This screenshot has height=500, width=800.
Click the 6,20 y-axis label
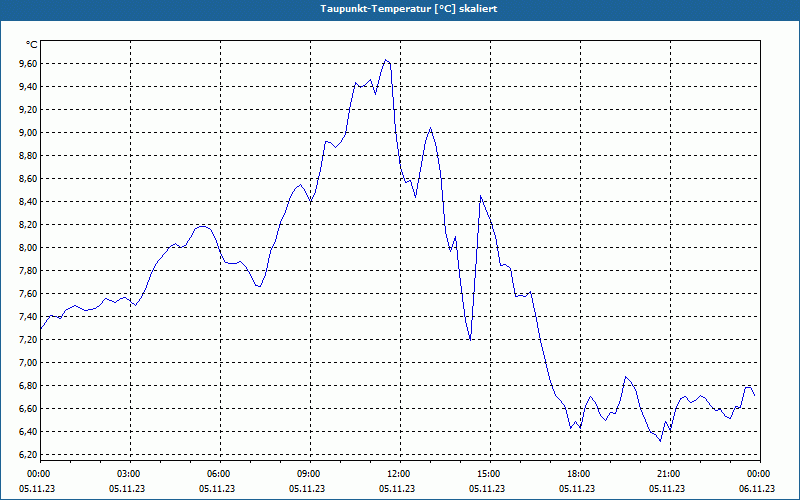28,455
